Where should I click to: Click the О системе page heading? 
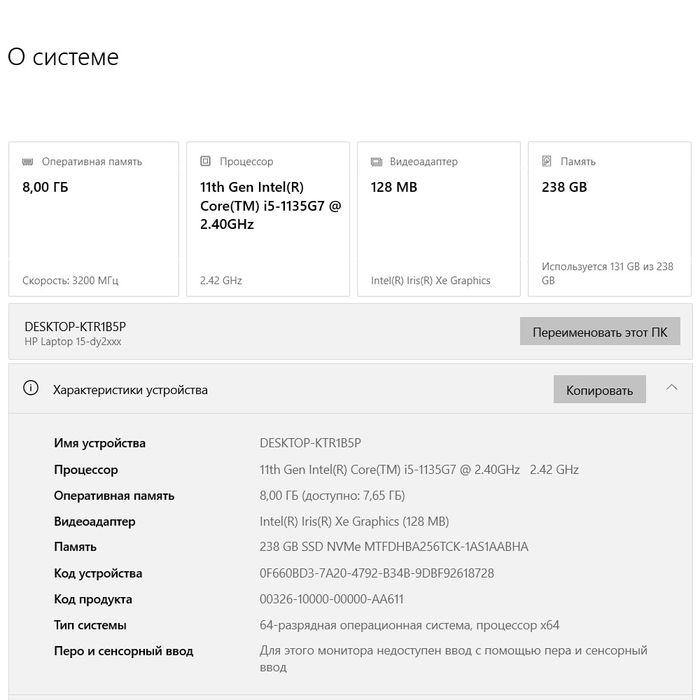[63, 57]
